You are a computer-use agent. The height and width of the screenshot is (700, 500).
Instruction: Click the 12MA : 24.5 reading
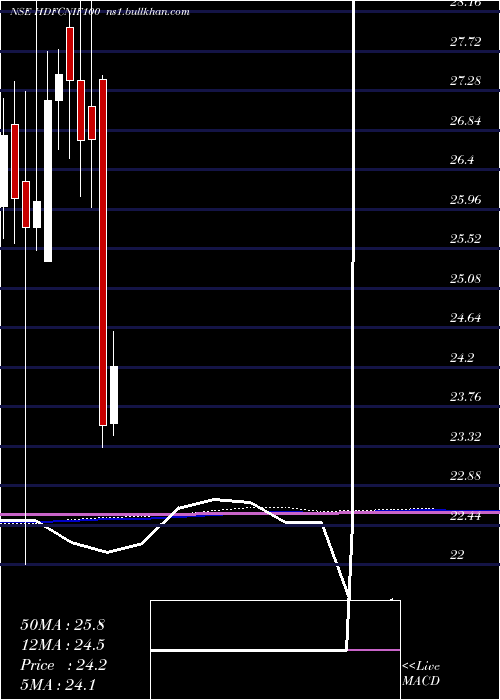tap(63, 645)
